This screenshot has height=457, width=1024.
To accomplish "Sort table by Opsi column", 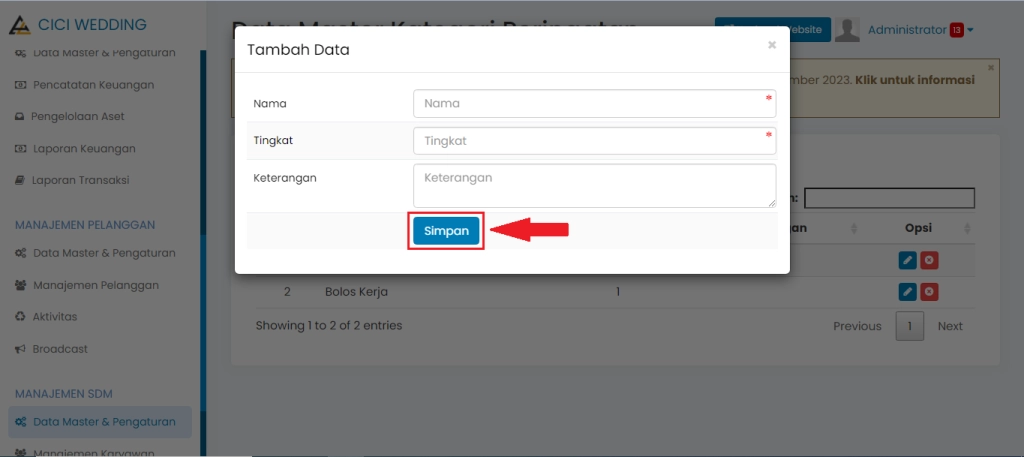I will pyautogui.click(x=918, y=228).
